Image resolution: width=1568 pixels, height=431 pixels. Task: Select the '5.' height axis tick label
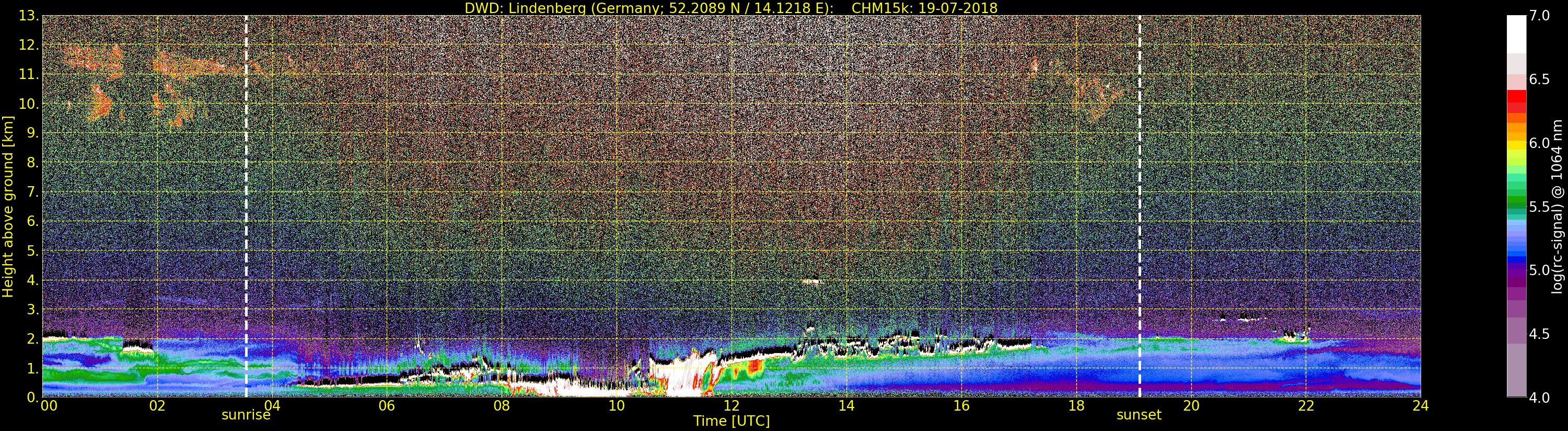[x=32, y=251]
